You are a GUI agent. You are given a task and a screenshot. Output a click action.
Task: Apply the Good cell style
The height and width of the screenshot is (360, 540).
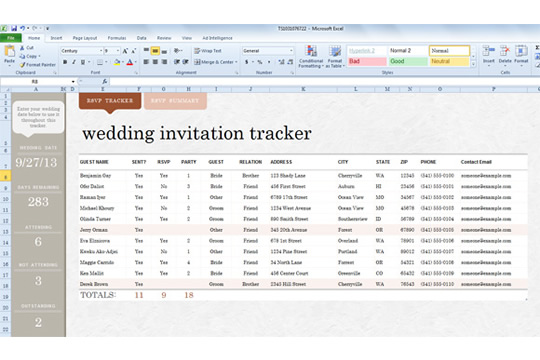tap(408, 62)
